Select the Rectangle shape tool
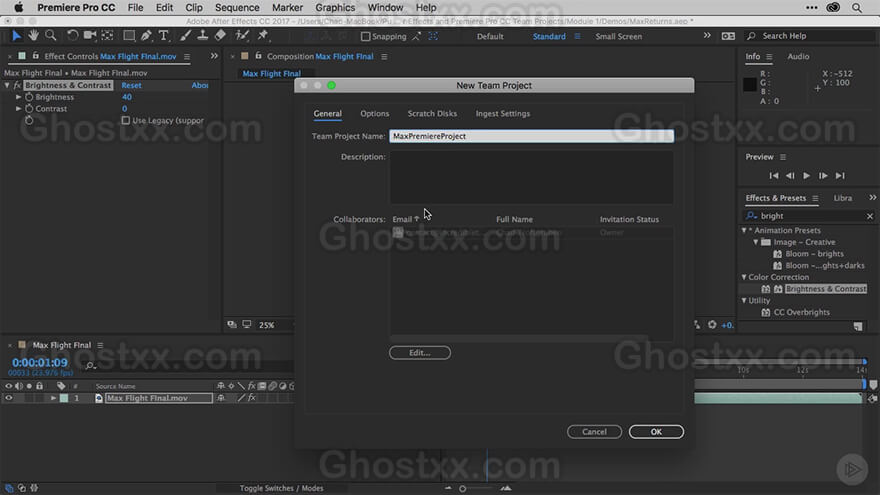 pyautogui.click(x=129, y=35)
